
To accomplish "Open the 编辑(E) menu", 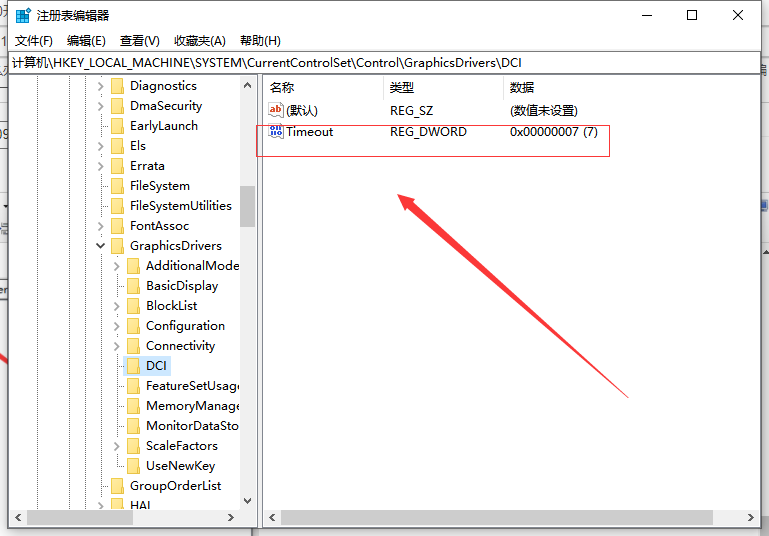I will pyautogui.click(x=86, y=41).
